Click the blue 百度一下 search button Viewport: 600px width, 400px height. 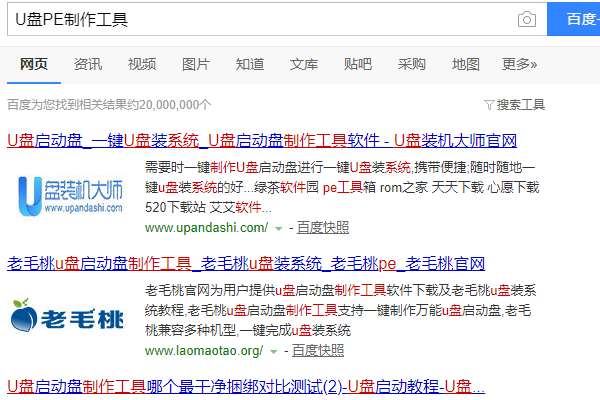574,19
